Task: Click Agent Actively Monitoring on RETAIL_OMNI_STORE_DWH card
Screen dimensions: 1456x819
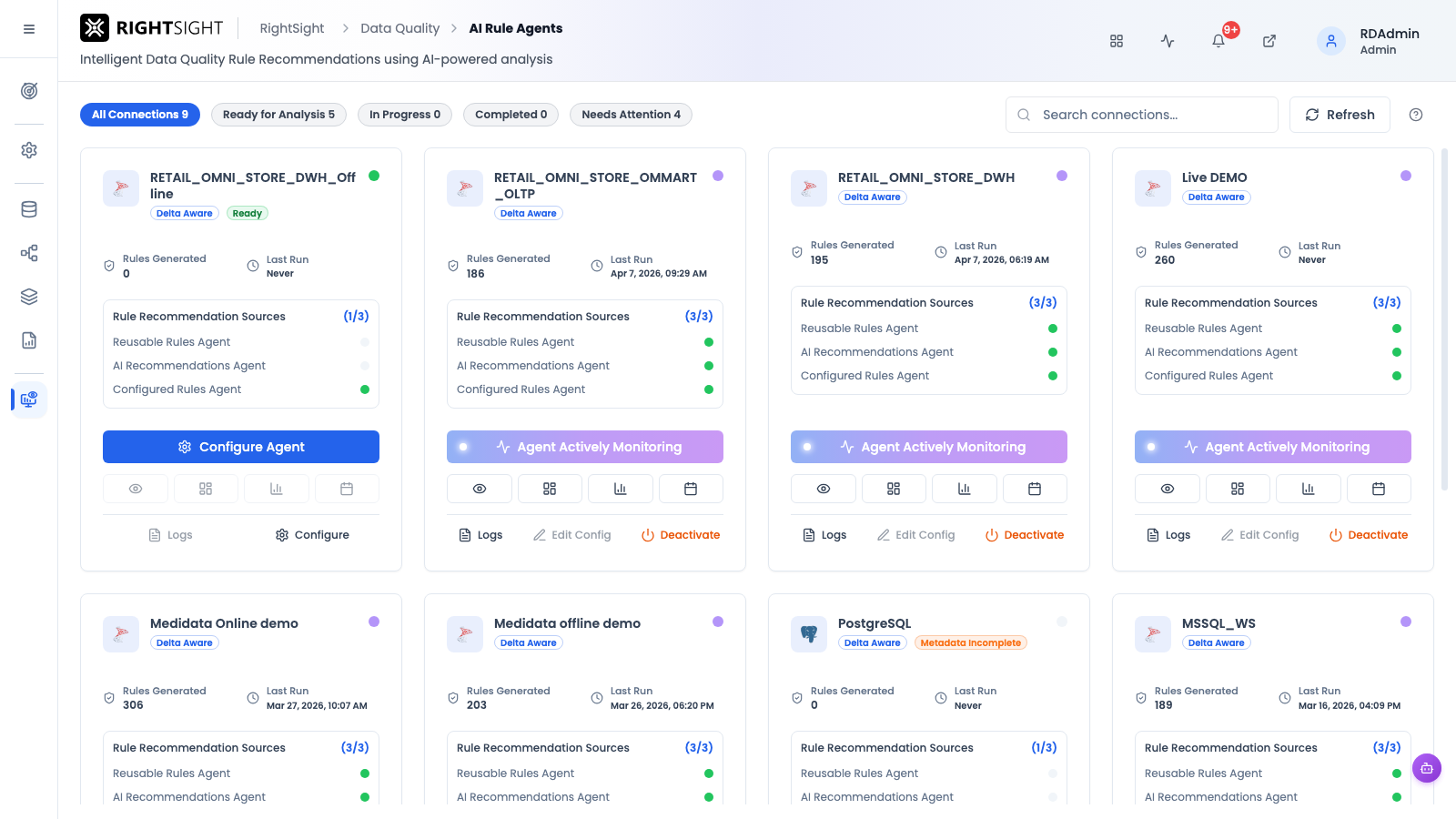Action: [x=929, y=447]
